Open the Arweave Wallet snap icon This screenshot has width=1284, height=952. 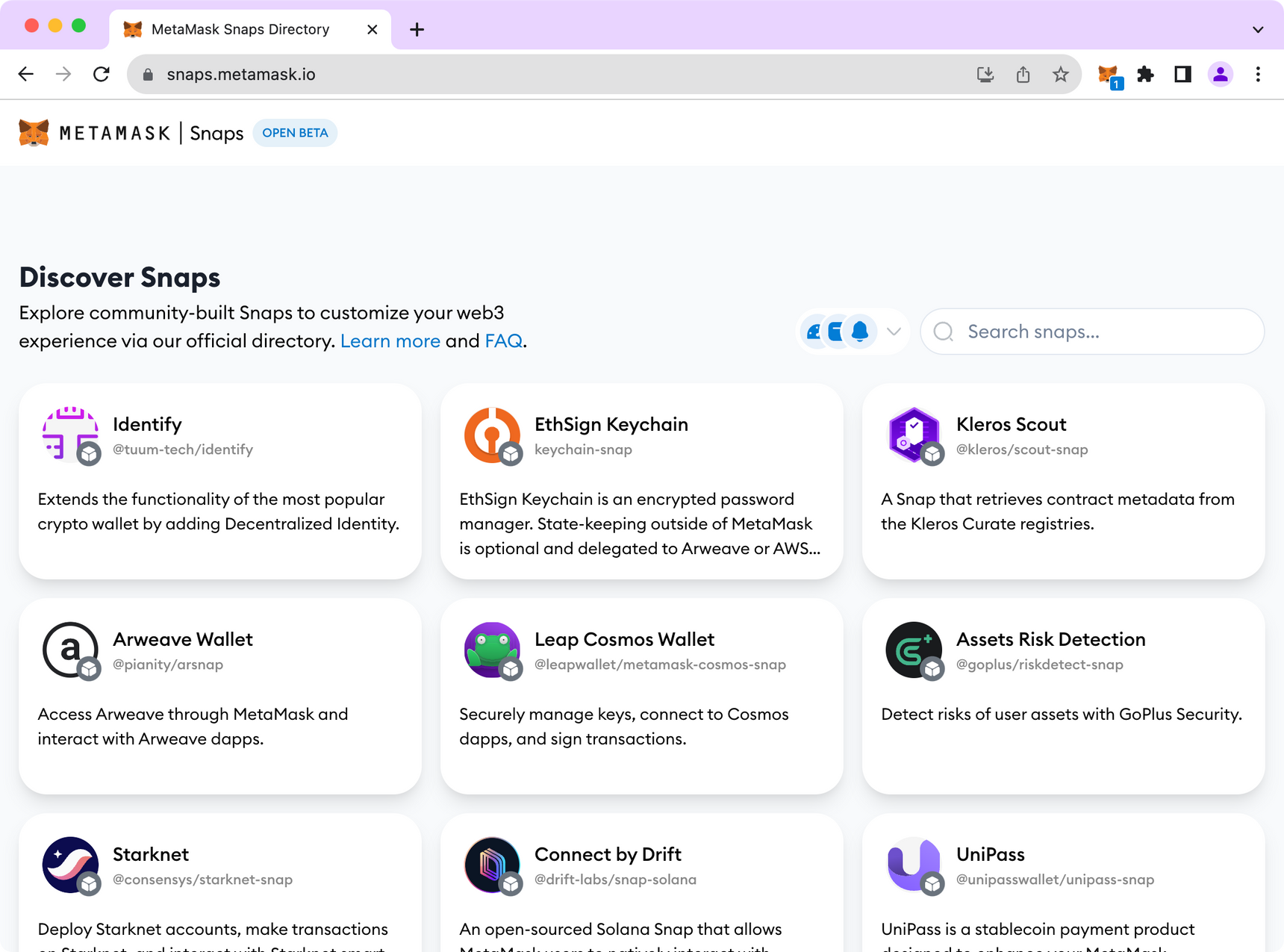69,650
